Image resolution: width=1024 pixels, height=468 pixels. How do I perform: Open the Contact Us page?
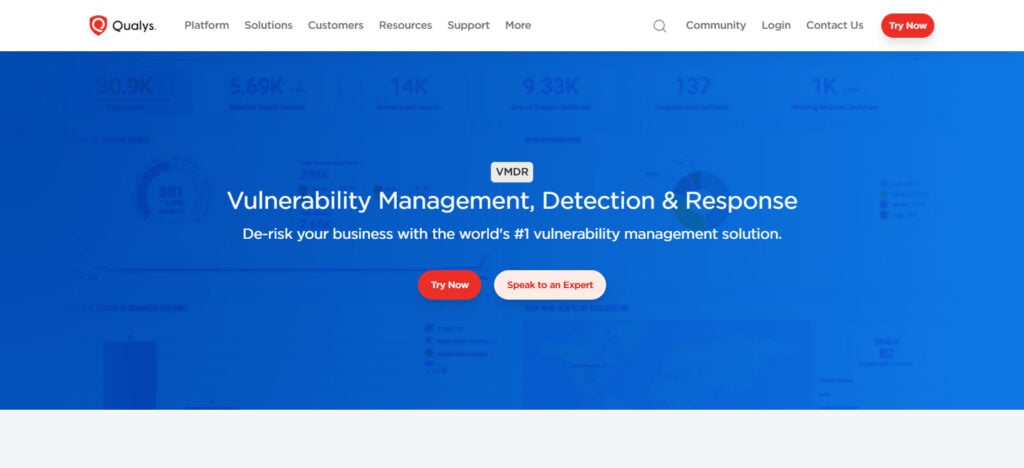tap(835, 25)
